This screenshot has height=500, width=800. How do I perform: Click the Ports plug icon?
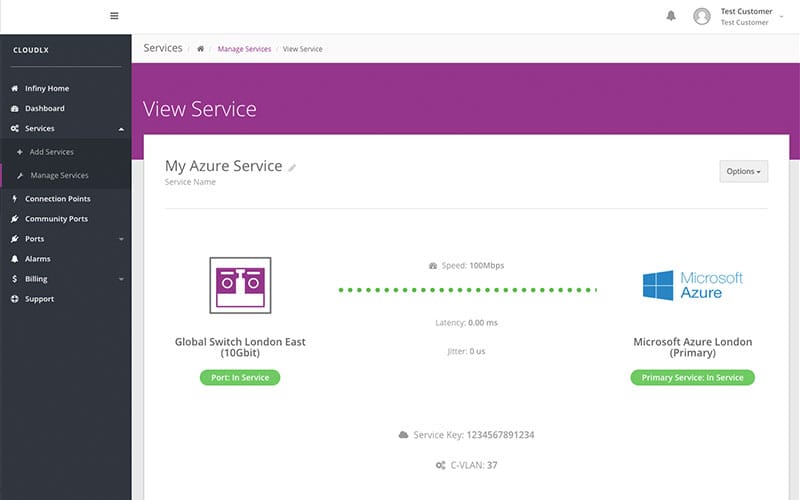click(x=15, y=239)
